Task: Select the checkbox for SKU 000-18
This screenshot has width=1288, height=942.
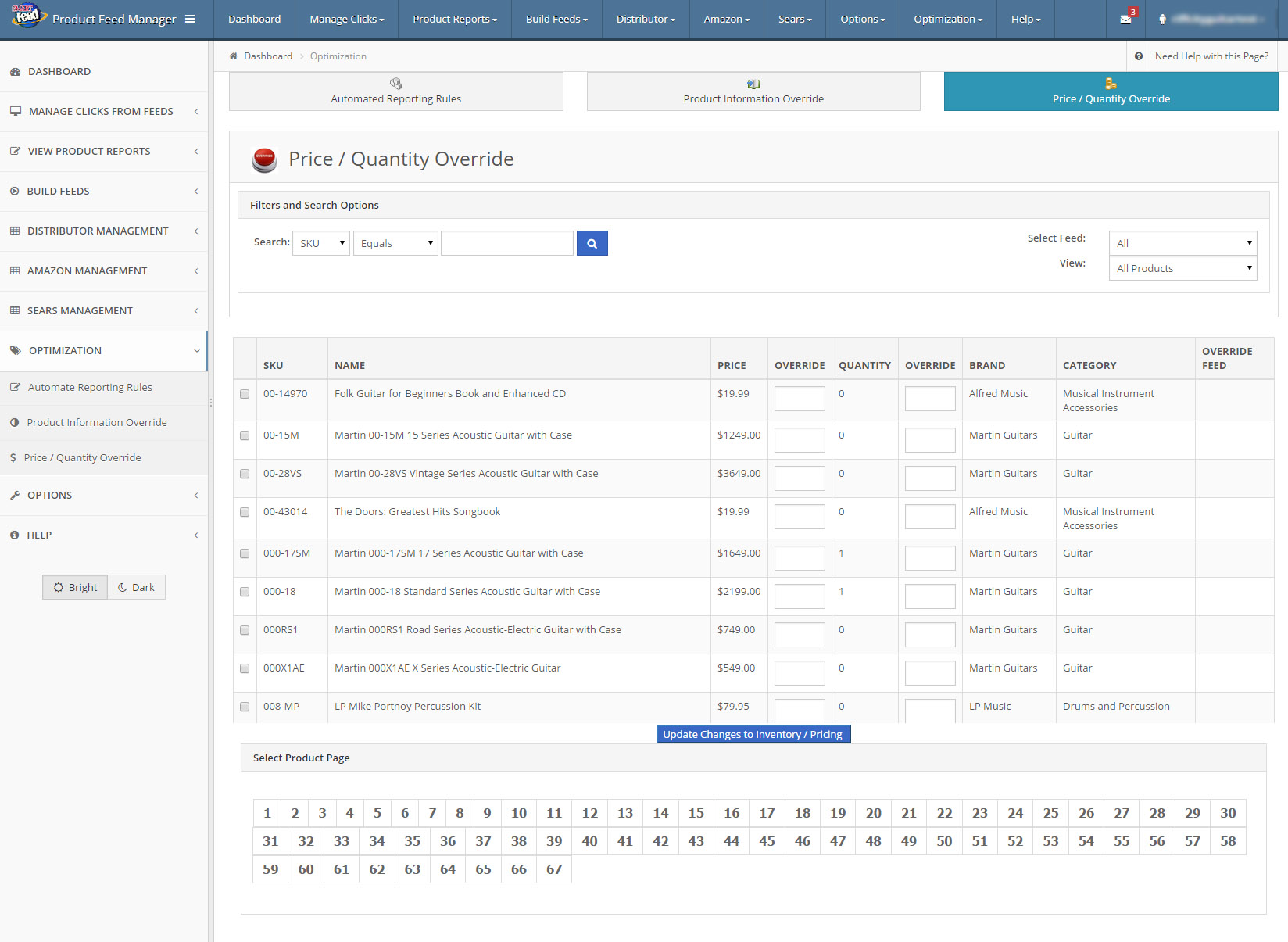Action: 245,592
